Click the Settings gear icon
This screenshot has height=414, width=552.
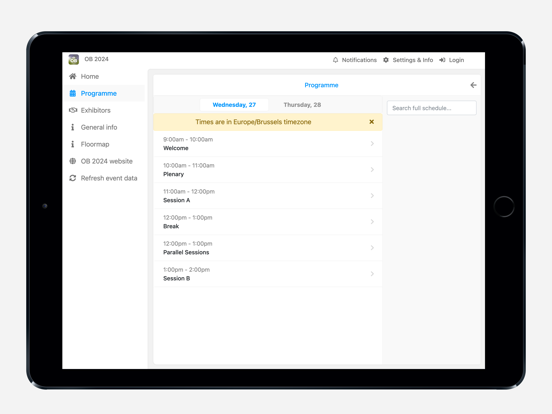point(386,60)
